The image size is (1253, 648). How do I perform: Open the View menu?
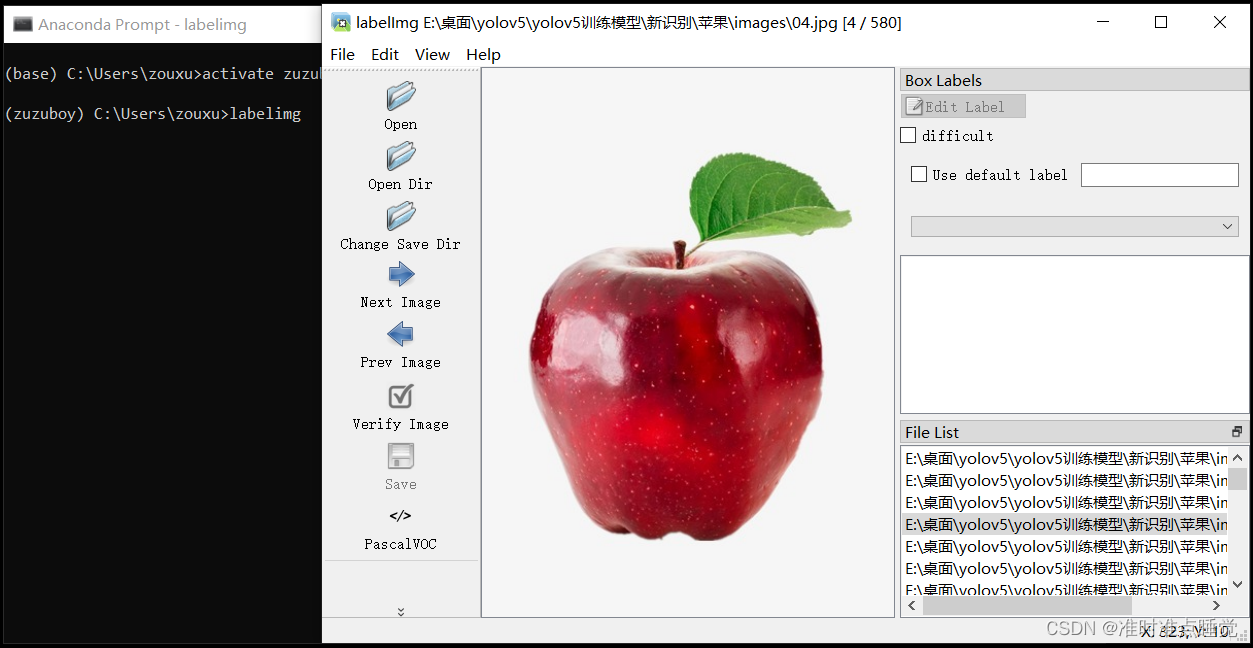[432, 54]
